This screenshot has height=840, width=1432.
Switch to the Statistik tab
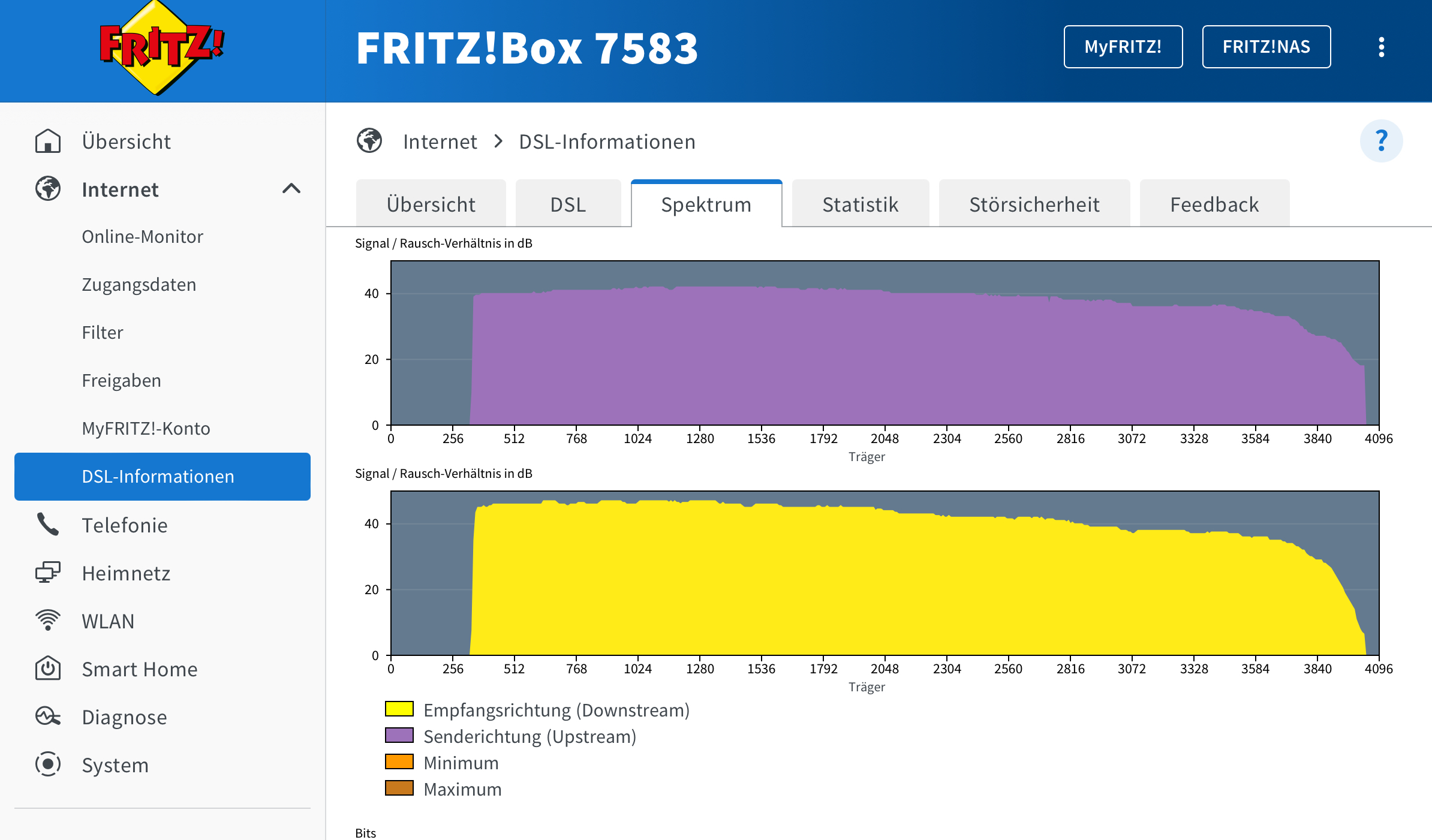click(860, 204)
